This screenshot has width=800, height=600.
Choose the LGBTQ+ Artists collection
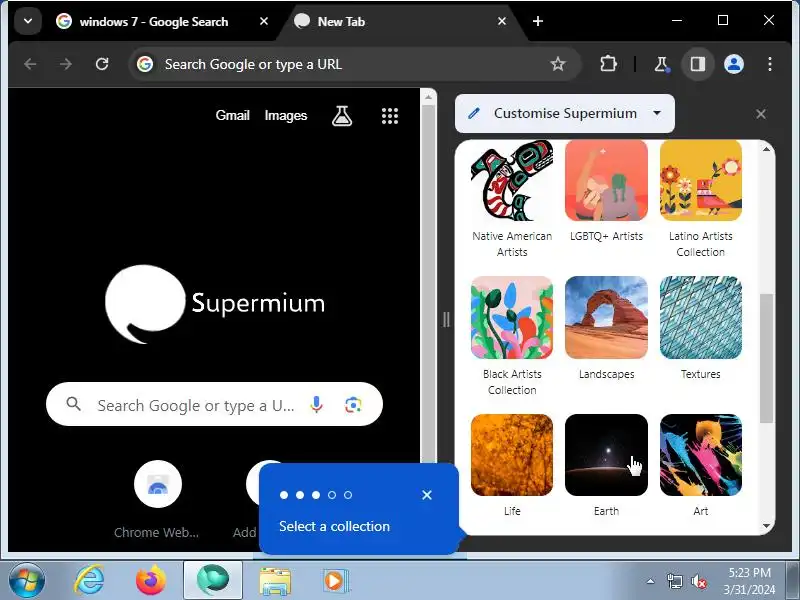point(606,191)
